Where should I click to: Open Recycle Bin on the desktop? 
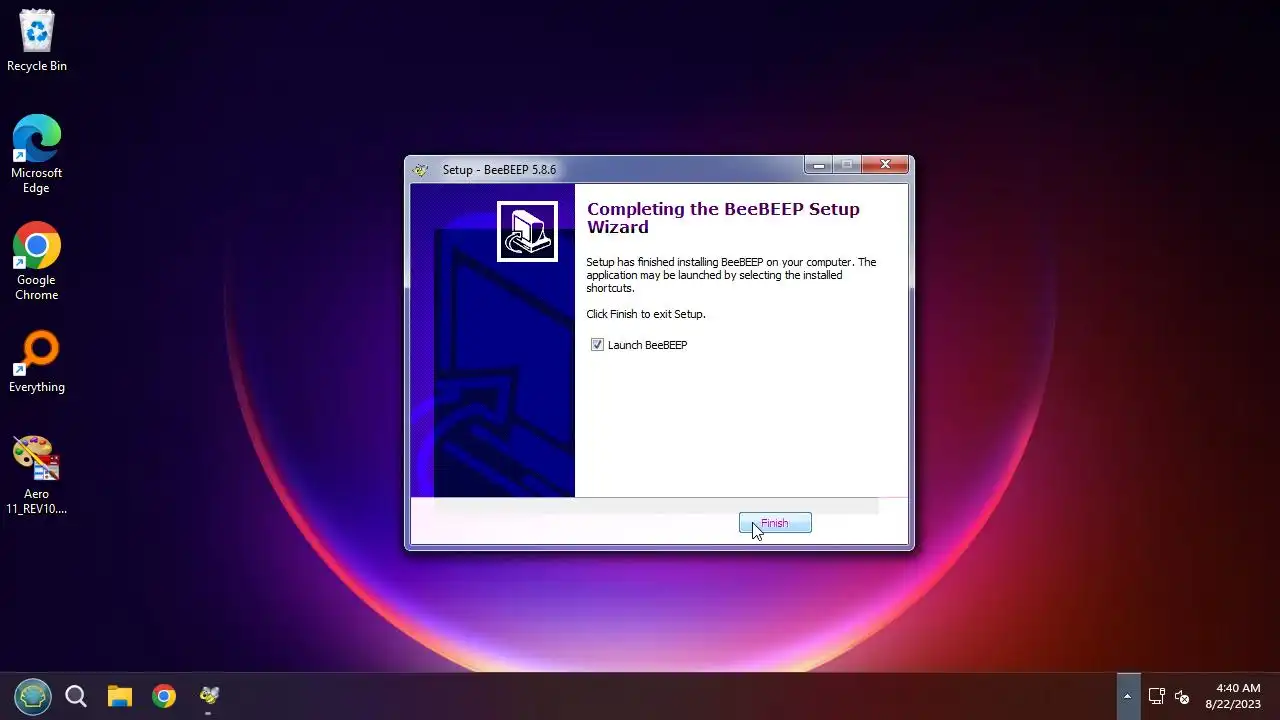(x=37, y=41)
